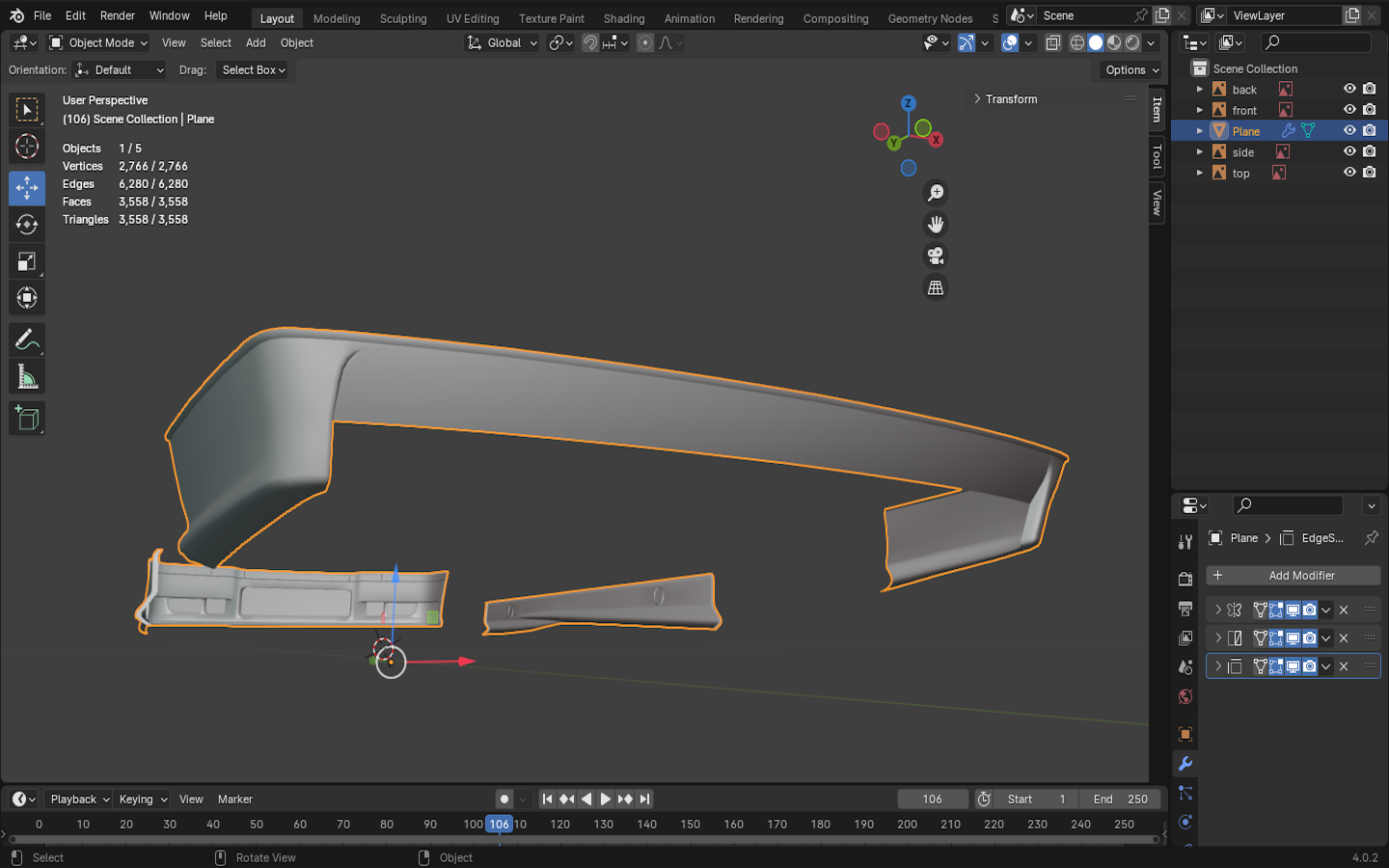1389x868 pixels.
Task: Click the hand pan-view gizmo
Action: click(x=936, y=225)
